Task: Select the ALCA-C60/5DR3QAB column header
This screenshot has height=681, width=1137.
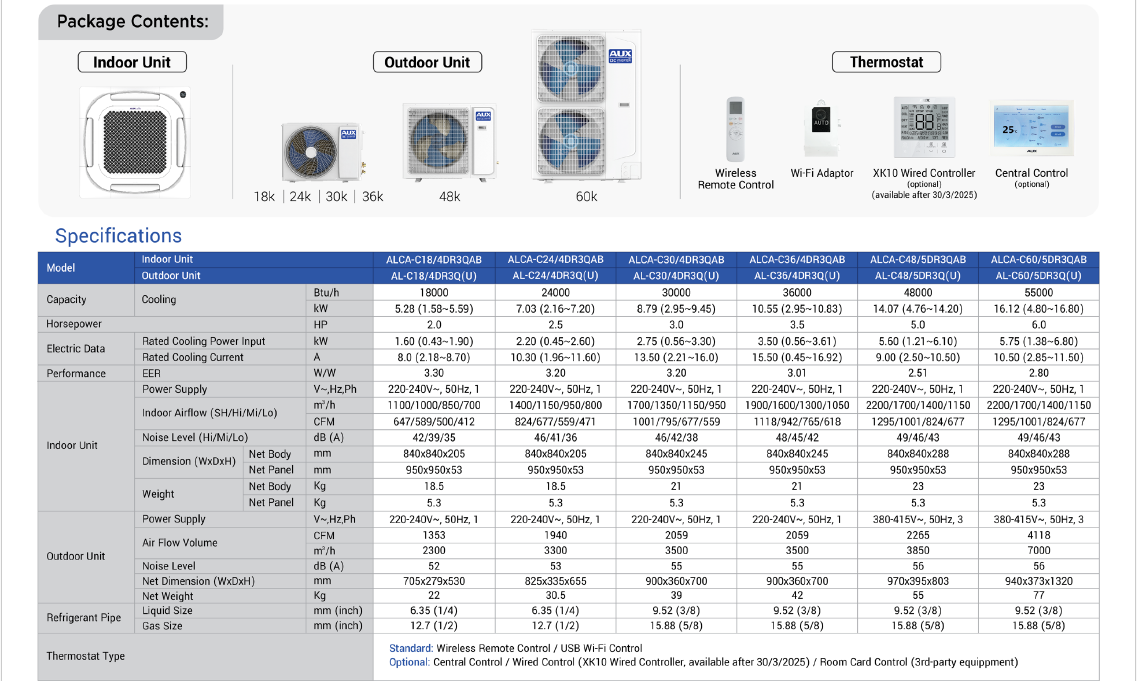Action: click(x=1038, y=260)
